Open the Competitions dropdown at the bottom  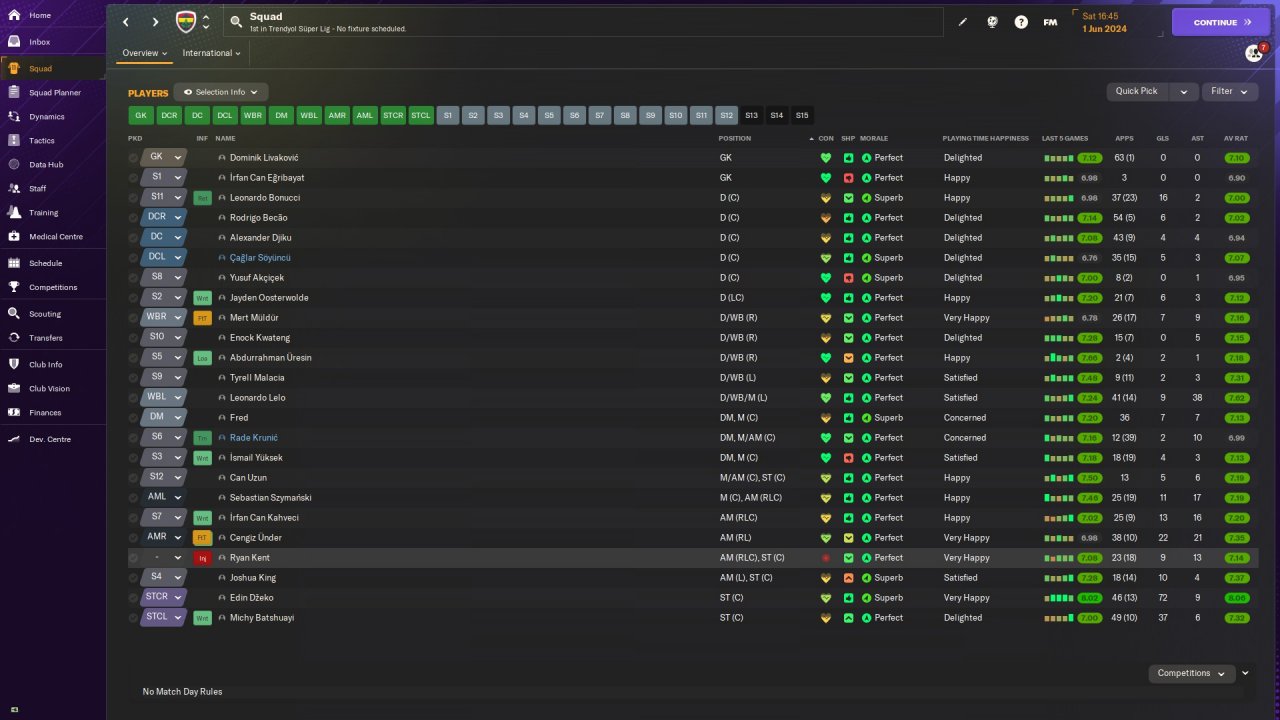point(1191,673)
